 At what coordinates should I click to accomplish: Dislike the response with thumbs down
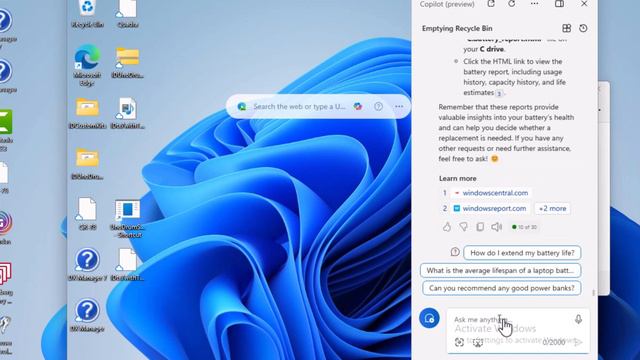(x=464, y=227)
